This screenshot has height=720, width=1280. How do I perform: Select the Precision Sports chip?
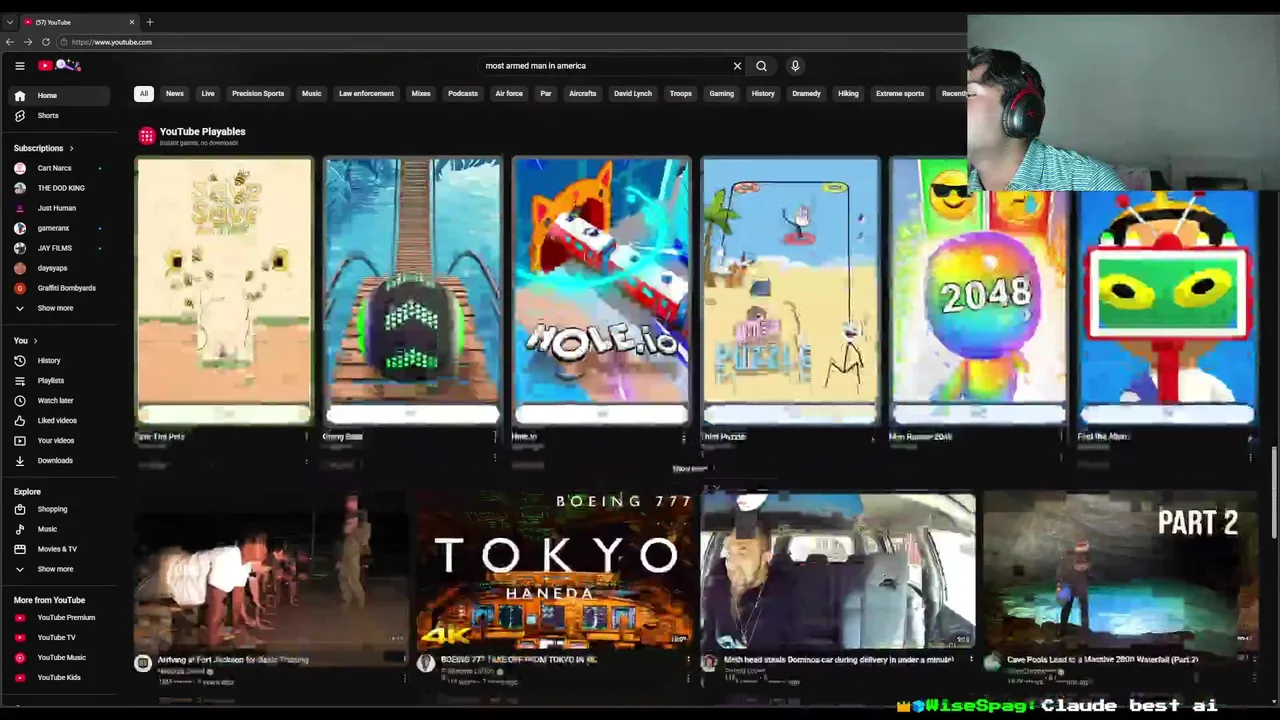click(258, 94)
